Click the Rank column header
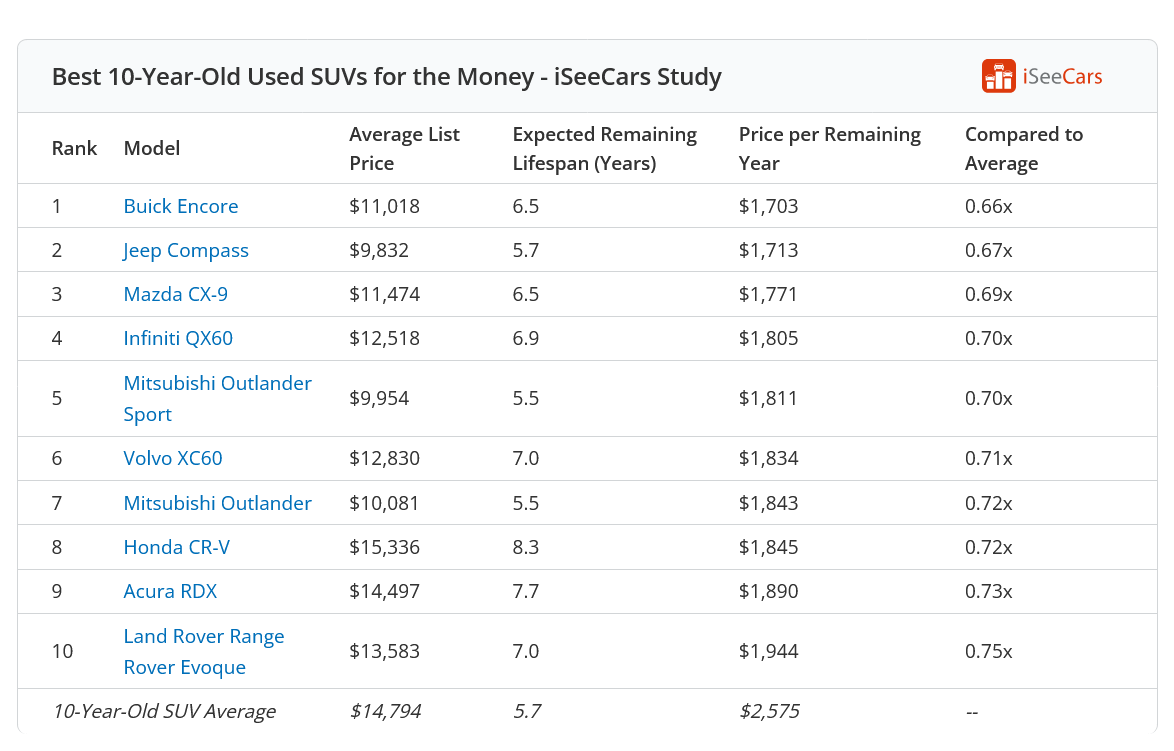 pos(74,148)
